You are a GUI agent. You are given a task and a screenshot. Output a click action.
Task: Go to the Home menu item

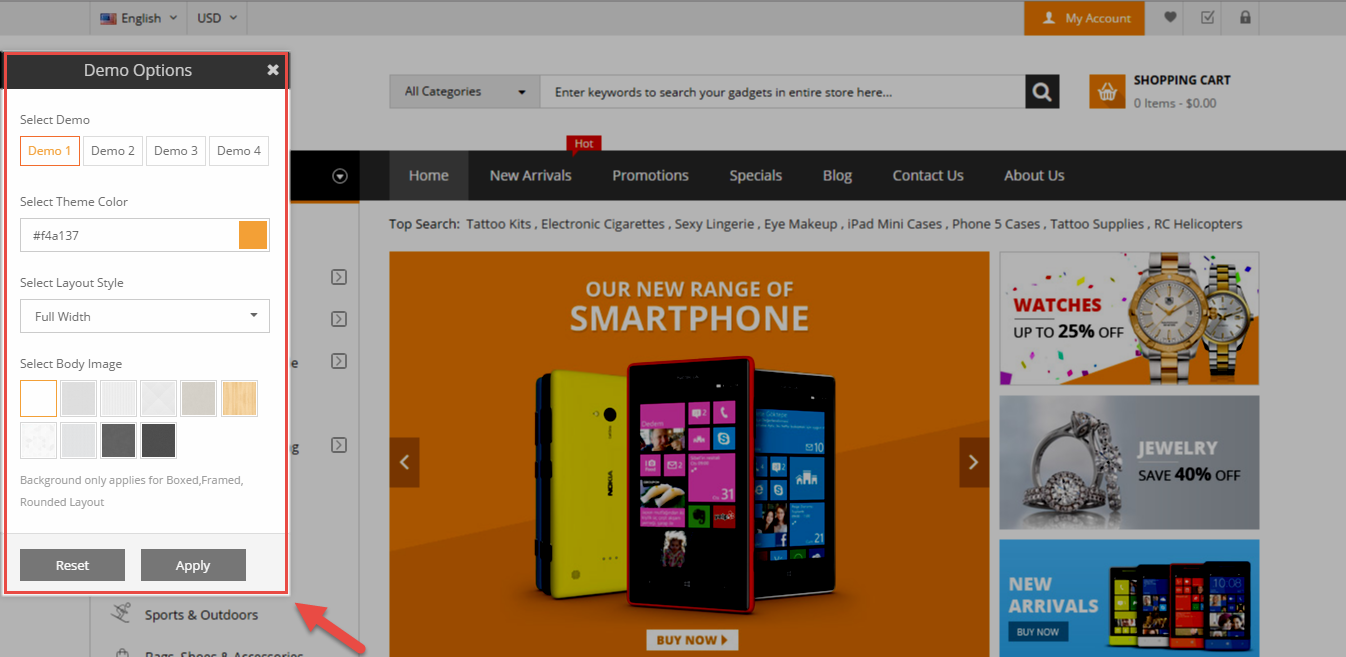point(428,176)
